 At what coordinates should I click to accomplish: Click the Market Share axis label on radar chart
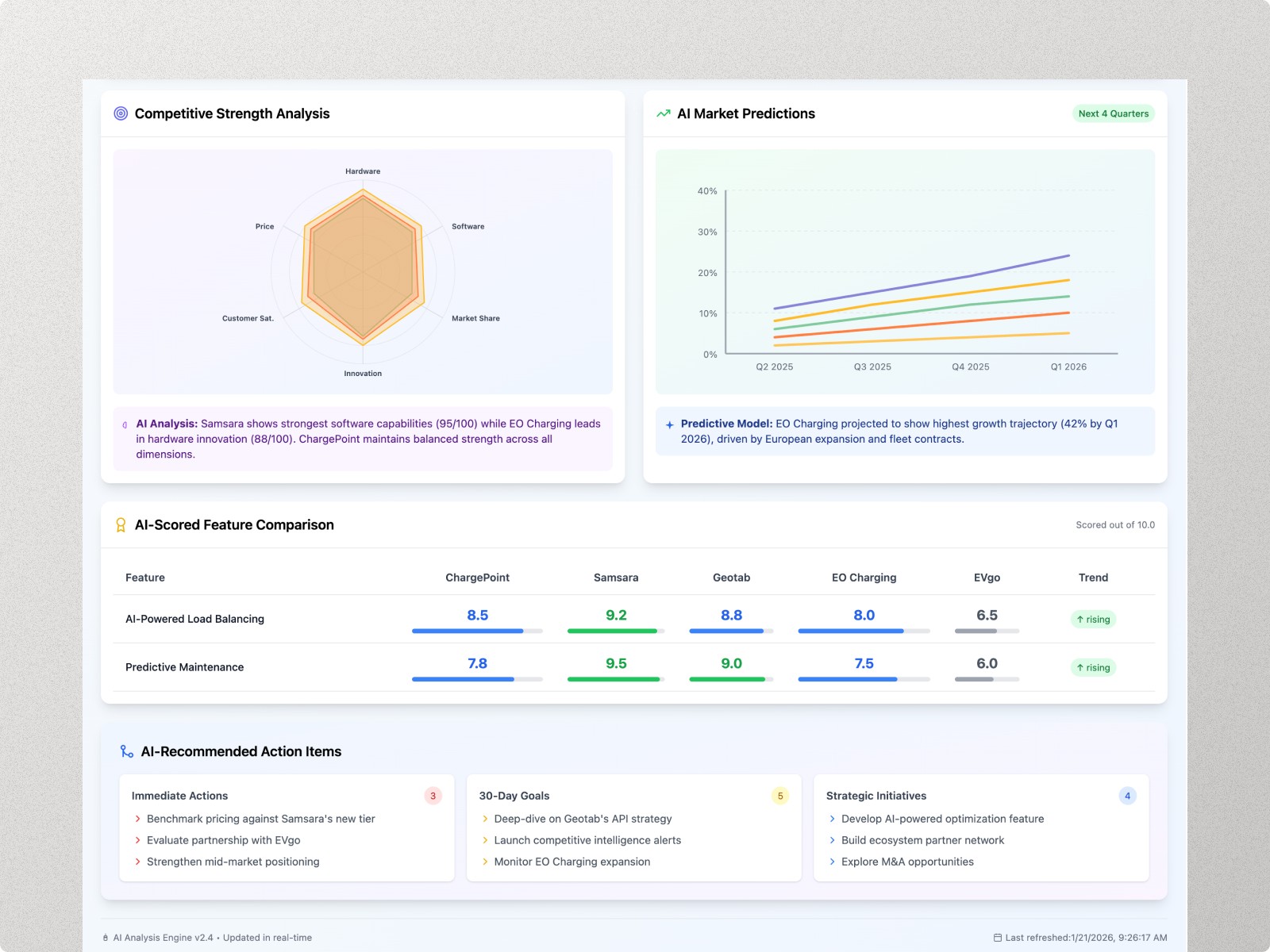[x=475, y=318]
